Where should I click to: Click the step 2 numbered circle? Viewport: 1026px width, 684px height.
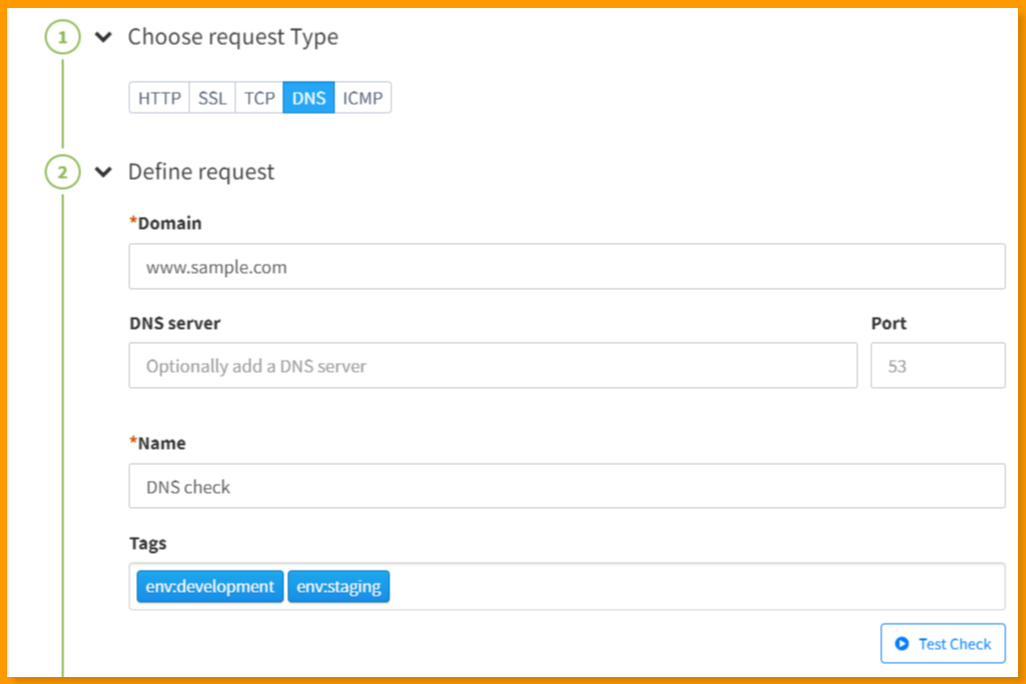pos(62,171)
